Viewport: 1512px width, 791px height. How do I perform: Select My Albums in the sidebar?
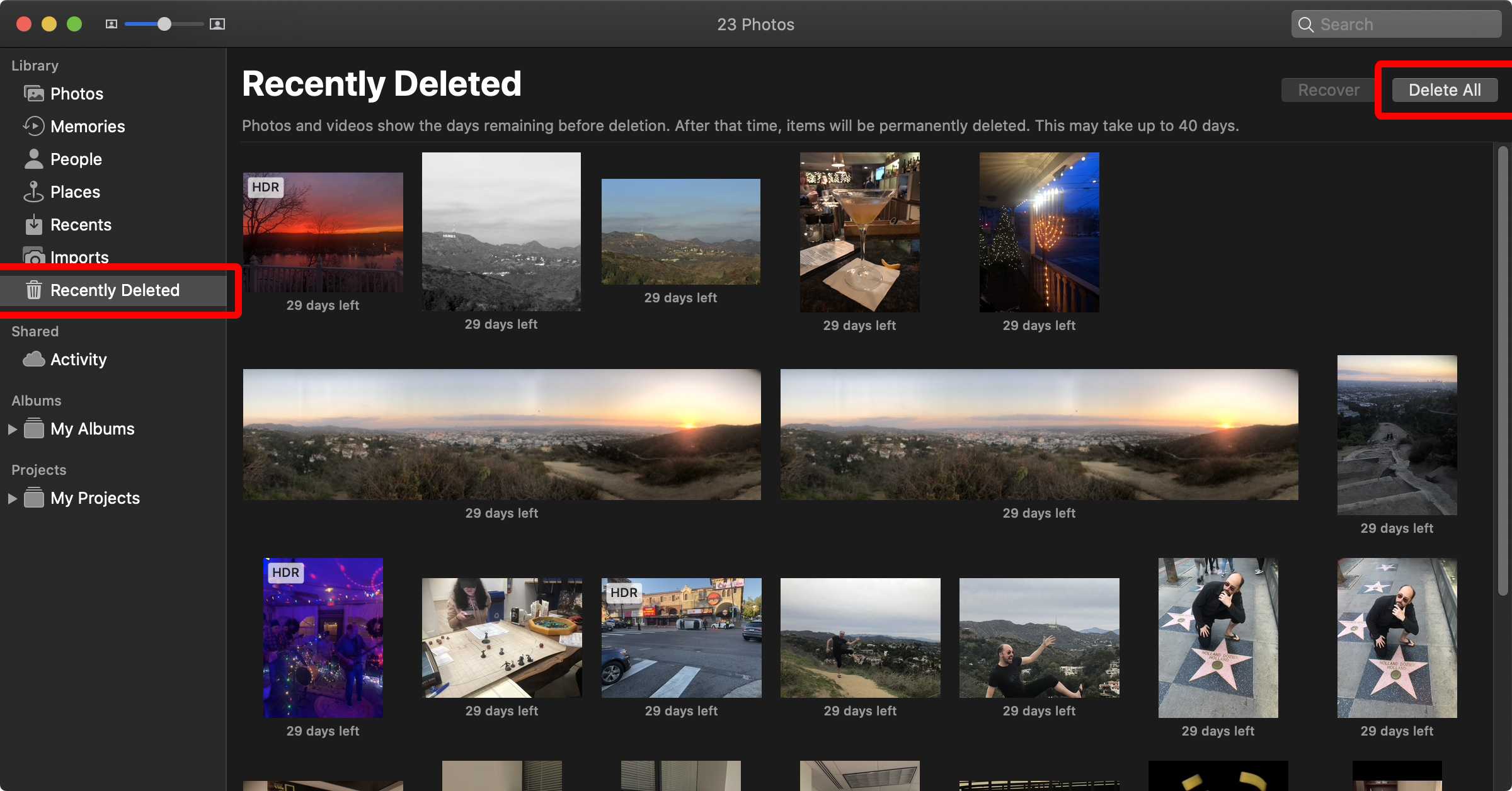pos(113,429)
